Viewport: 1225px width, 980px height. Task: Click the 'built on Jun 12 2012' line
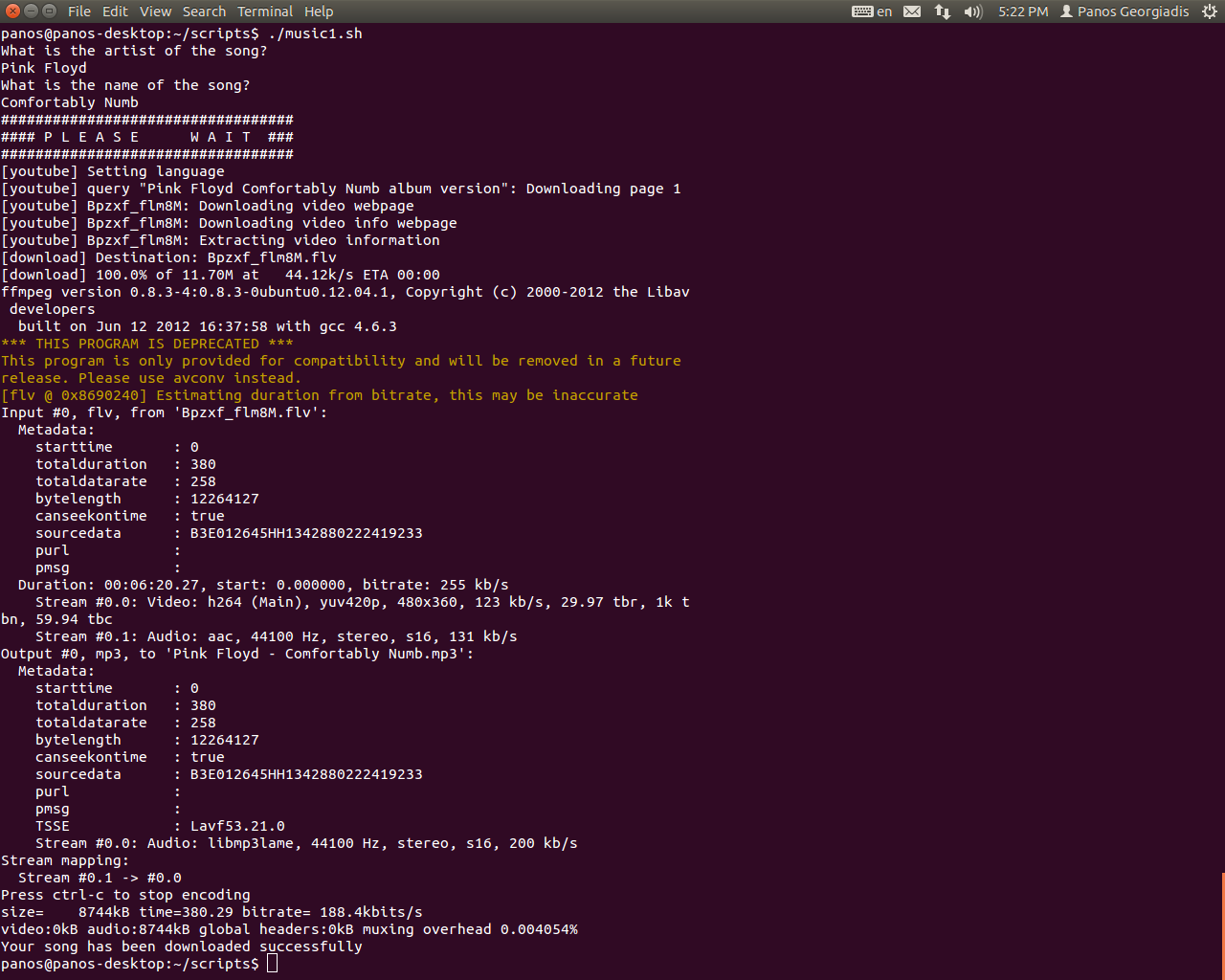[208, 326]
